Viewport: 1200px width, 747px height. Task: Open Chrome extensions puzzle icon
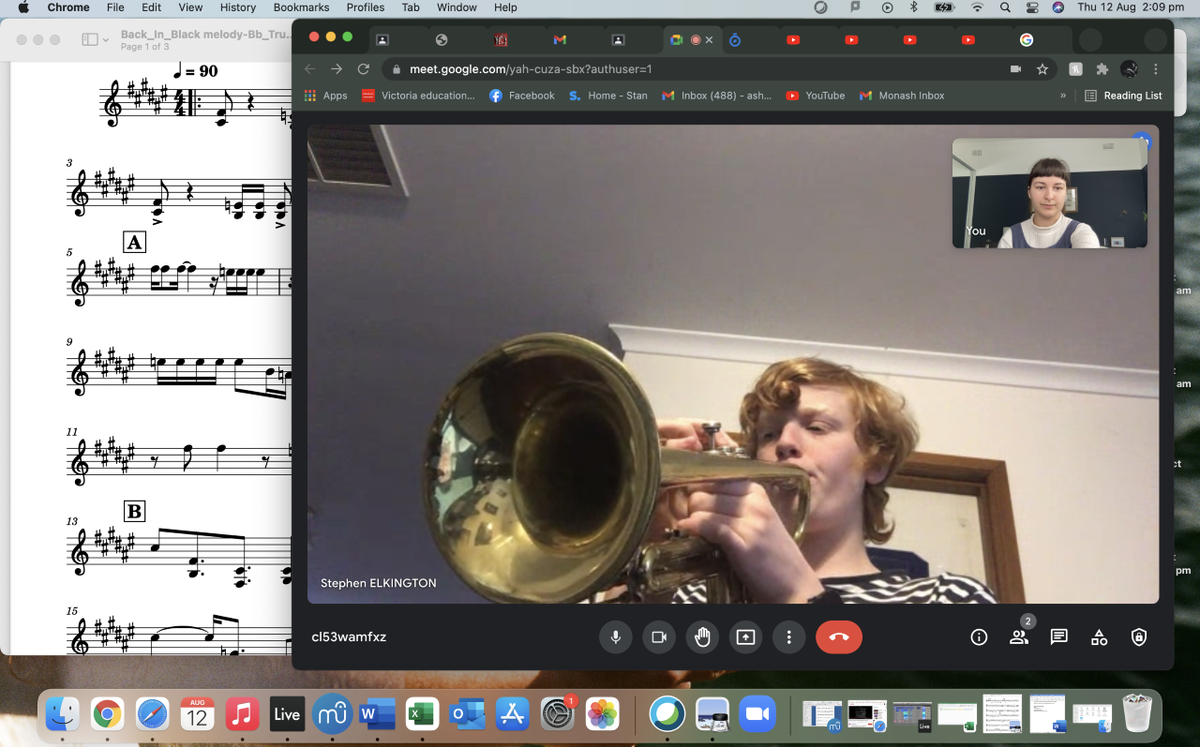click(1102, 69)
